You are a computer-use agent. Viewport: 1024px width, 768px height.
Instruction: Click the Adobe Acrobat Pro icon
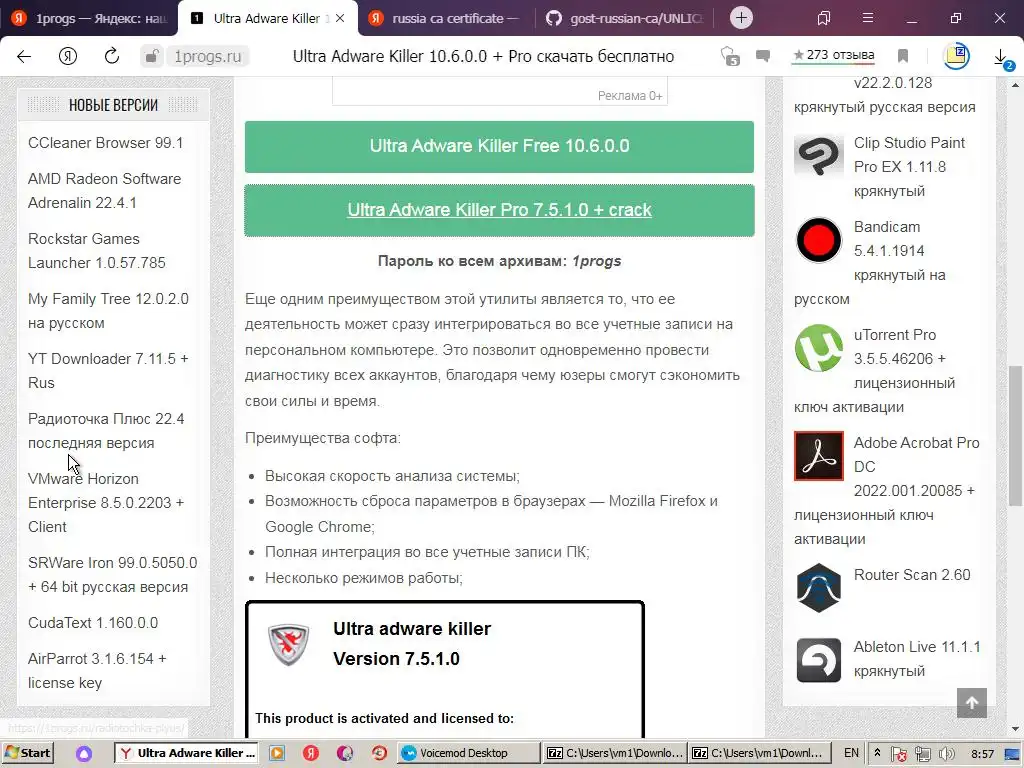pos(819,456)
